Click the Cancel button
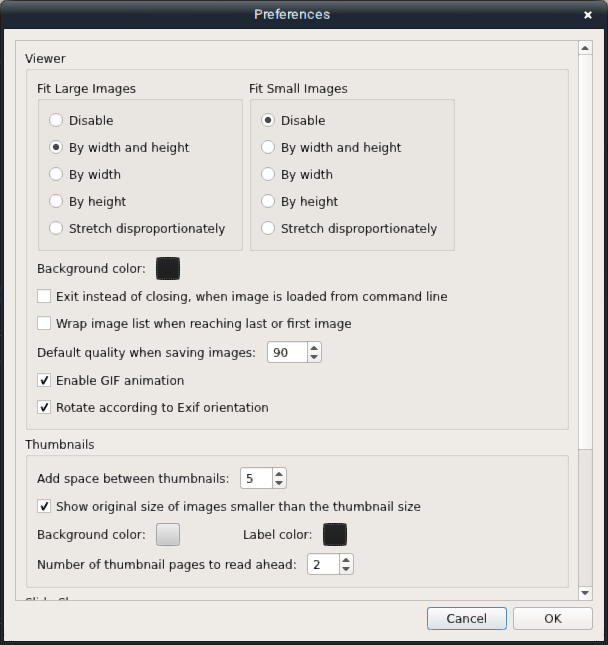The height and width of the screenshot is (645, 608). 466,618
